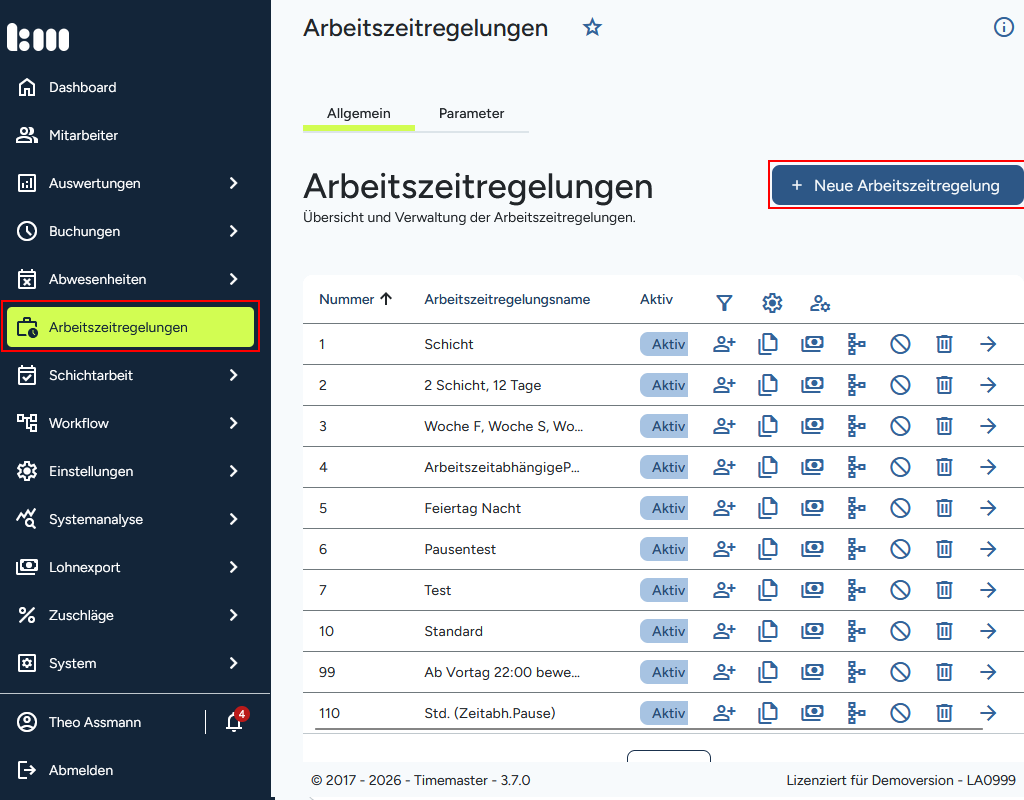The height and width of the screenshot is (800, 1024).
Task: Select Arbeitszeitregelungen in sidebar
Action: coord(130,327)
